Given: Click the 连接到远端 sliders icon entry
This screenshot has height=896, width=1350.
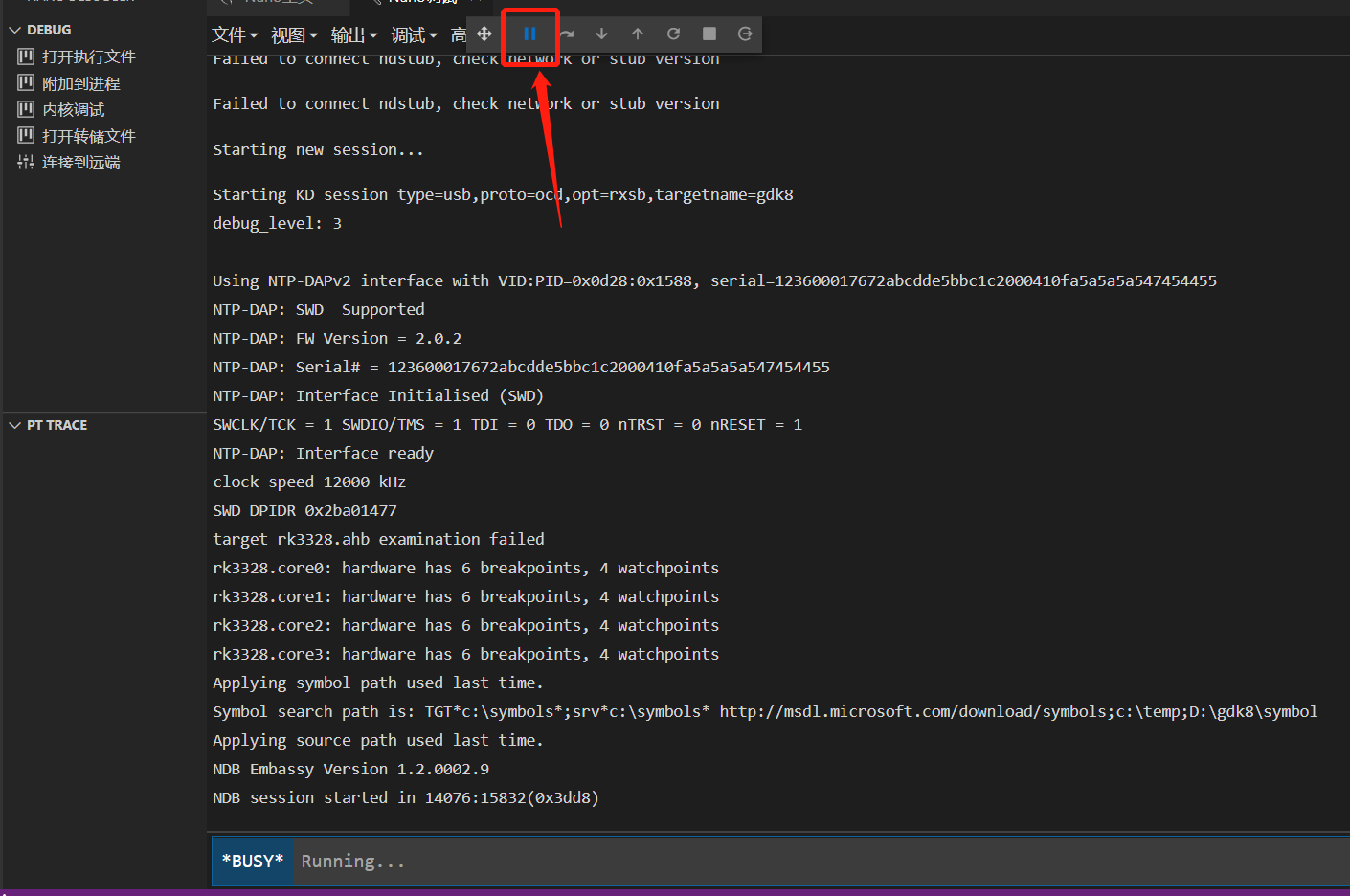Looking at the screenshot, I should (x=80, y=163).
